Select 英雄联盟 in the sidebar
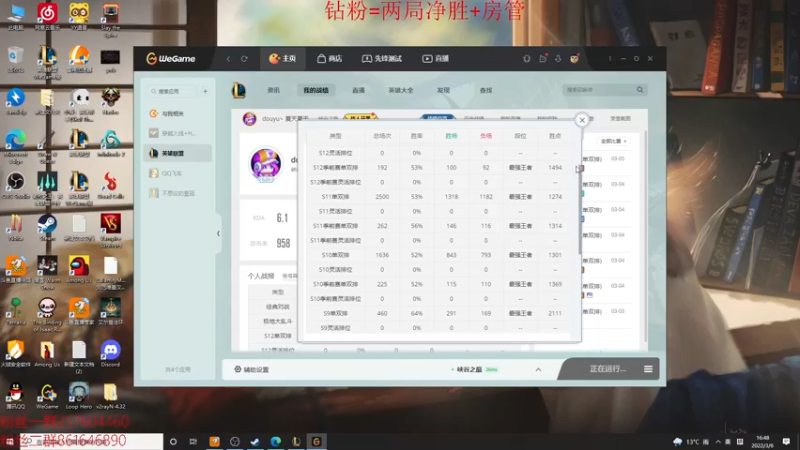Viewport: 800px width, 450px height. coord(178,153)
